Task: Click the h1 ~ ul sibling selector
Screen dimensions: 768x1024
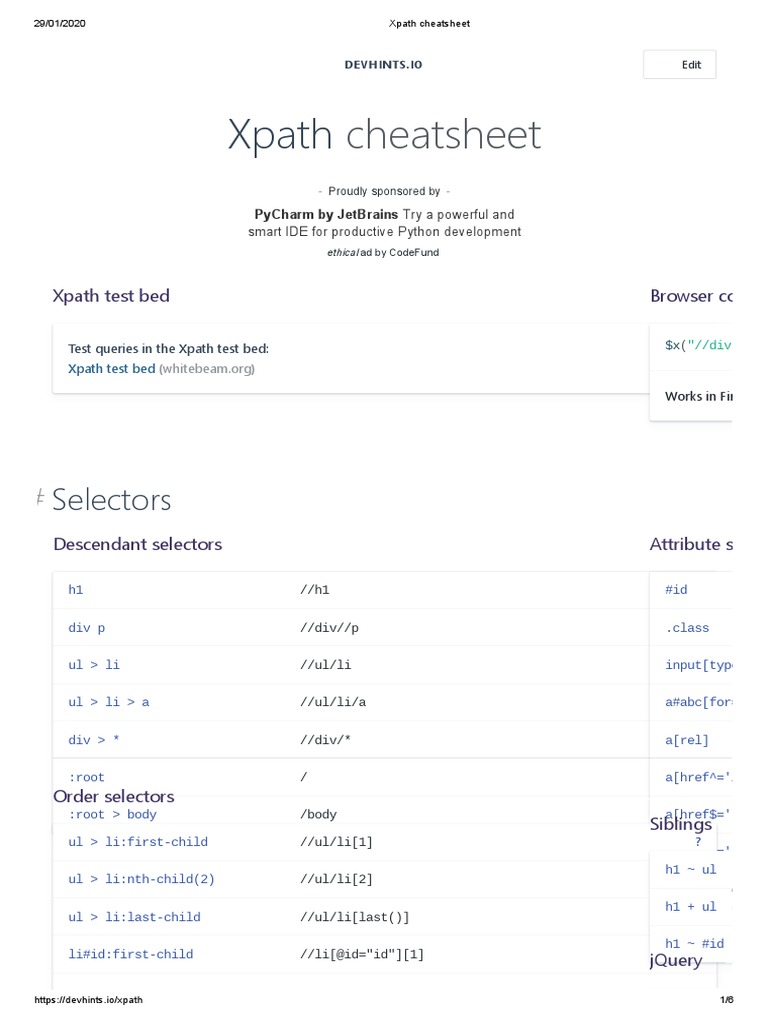Action: 690,869
